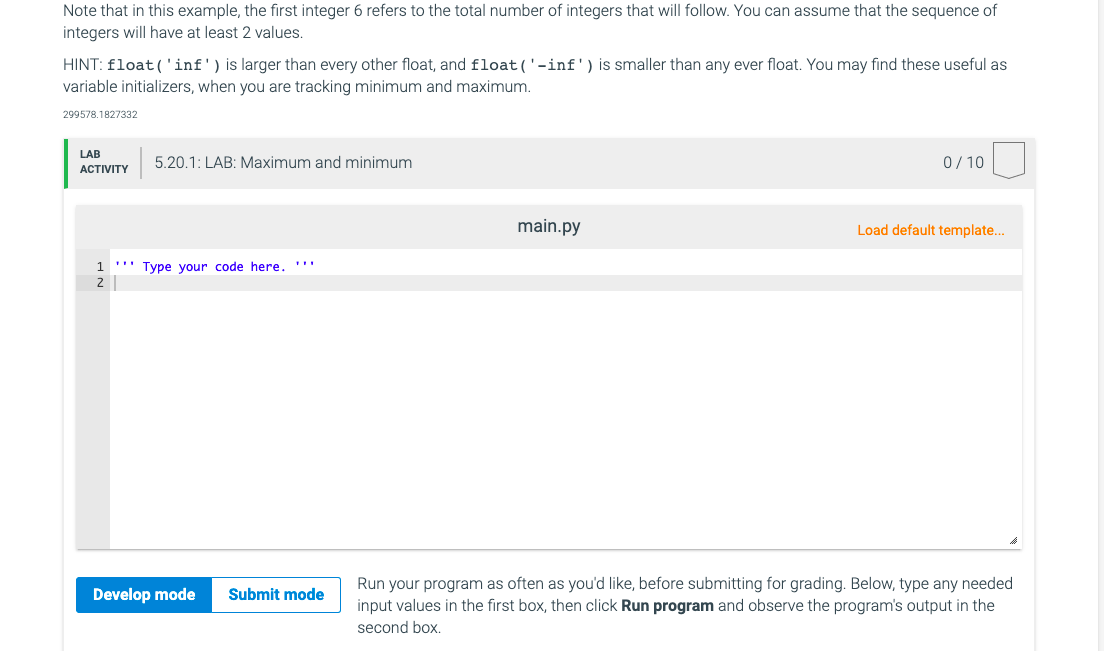Click the code editor second line
Viewport: 1104px width, 651px height.
point(300,283)
